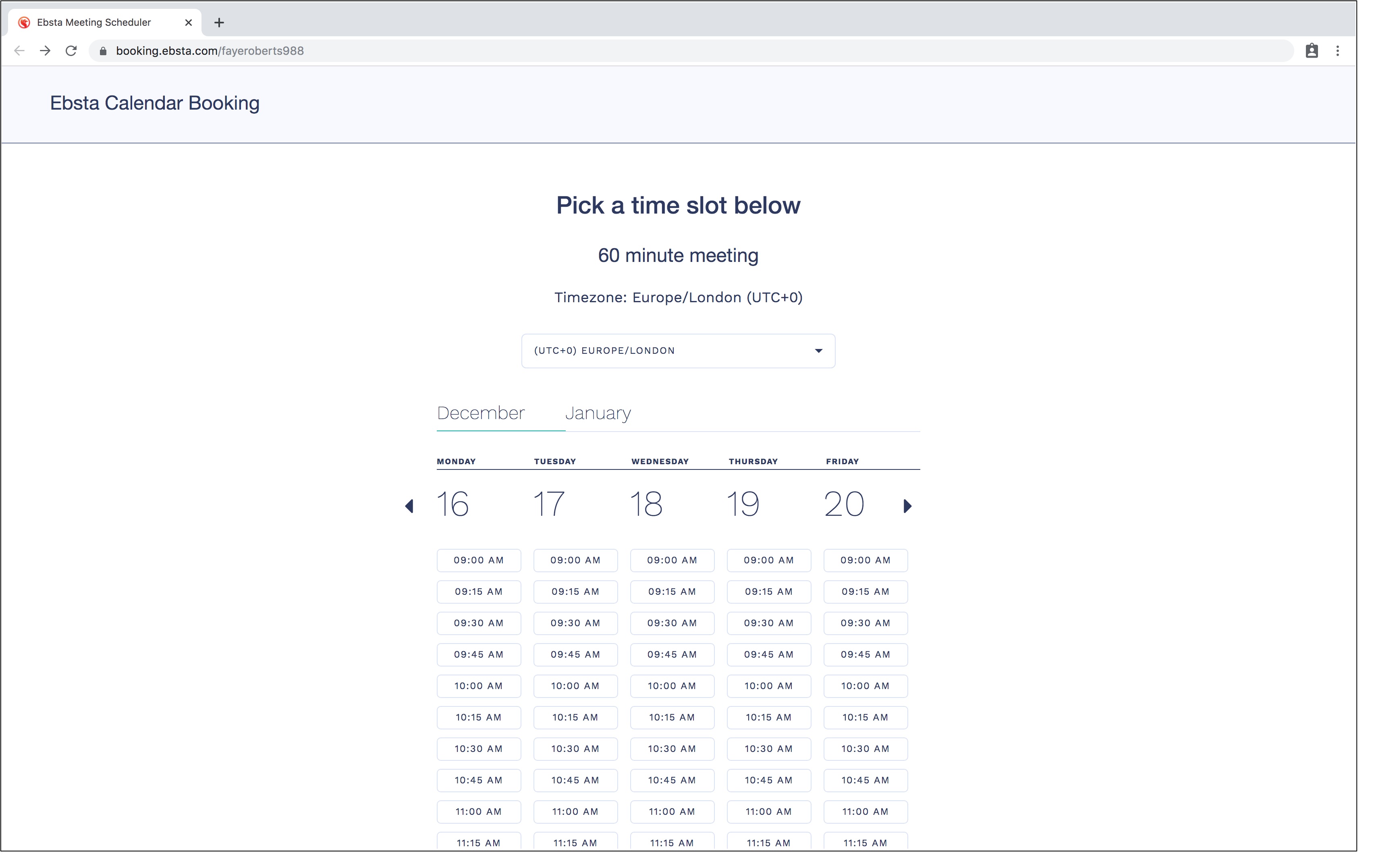The width and height of the screenshot is (1374, 868).
Task: Pick Tuesday 17 at 10:15 AM
Action: [575, 717]
